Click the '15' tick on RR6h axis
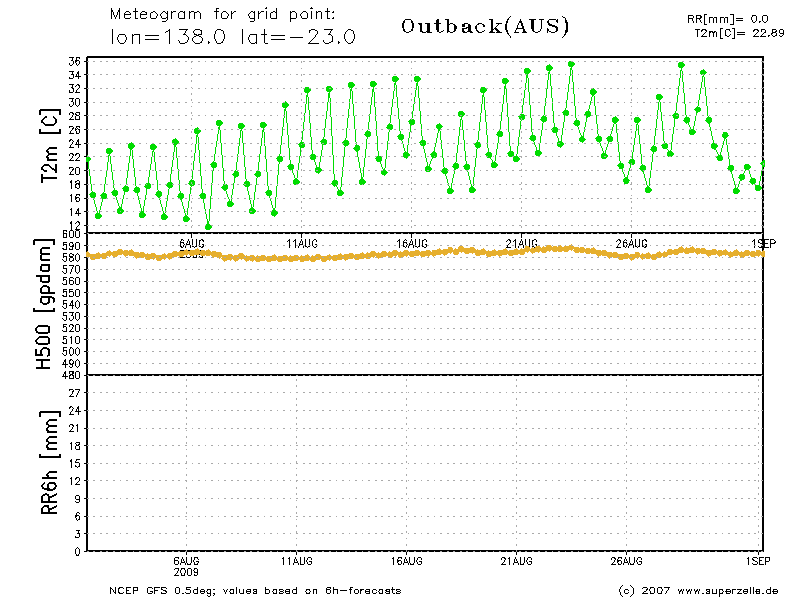 tap(74, 463)
